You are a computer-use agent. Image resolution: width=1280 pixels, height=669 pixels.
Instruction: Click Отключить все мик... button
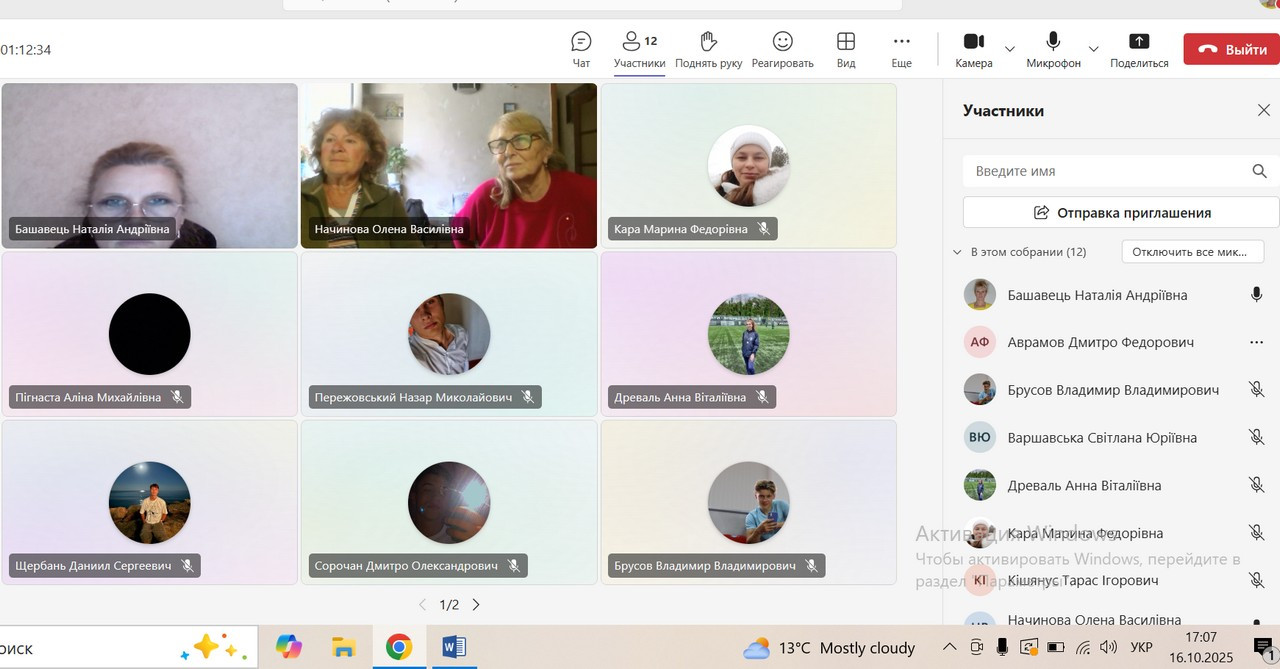(1192, 252)
